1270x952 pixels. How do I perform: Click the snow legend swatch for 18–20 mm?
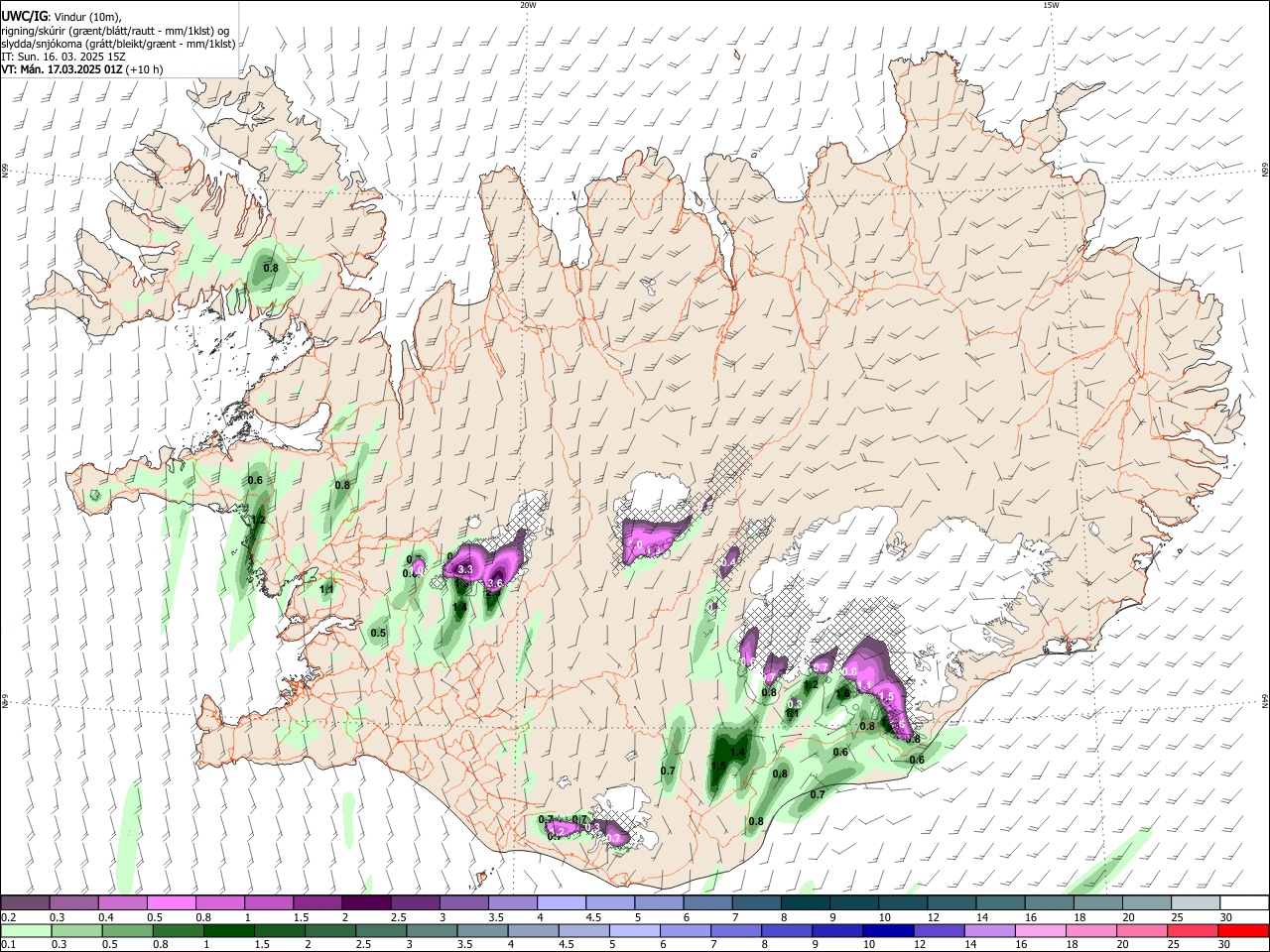(x=1097, y=902)
